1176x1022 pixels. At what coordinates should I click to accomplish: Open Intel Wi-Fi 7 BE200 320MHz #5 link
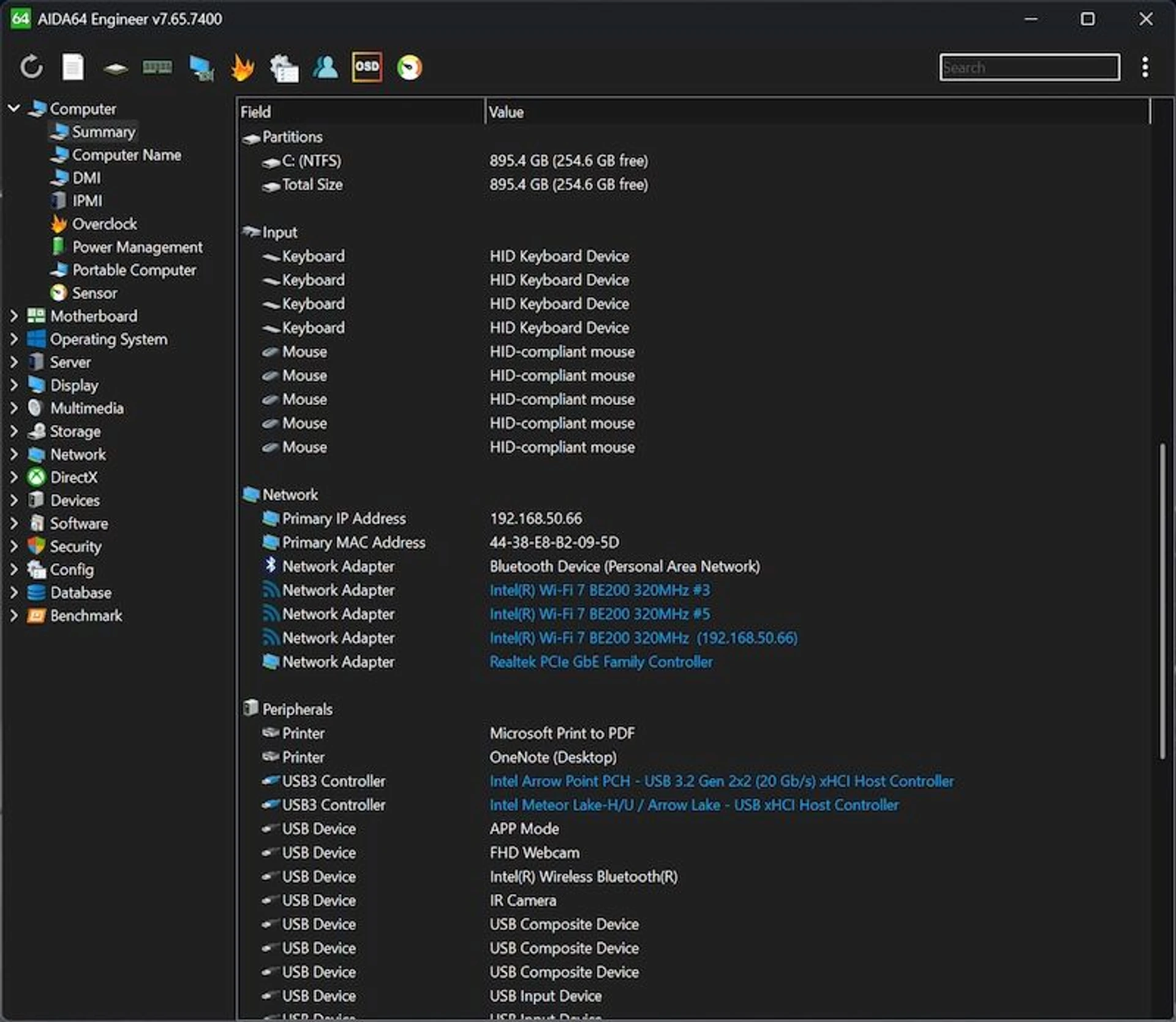(600, 614)
